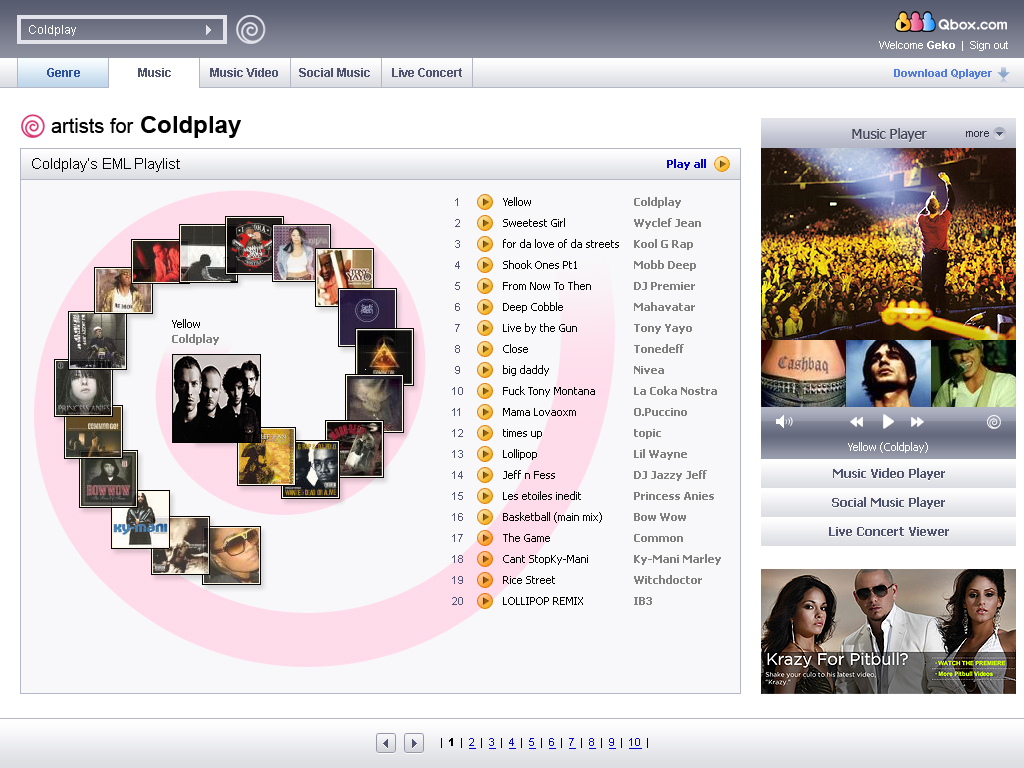Play track 17 The Game by Common

(x=485, y=538)
